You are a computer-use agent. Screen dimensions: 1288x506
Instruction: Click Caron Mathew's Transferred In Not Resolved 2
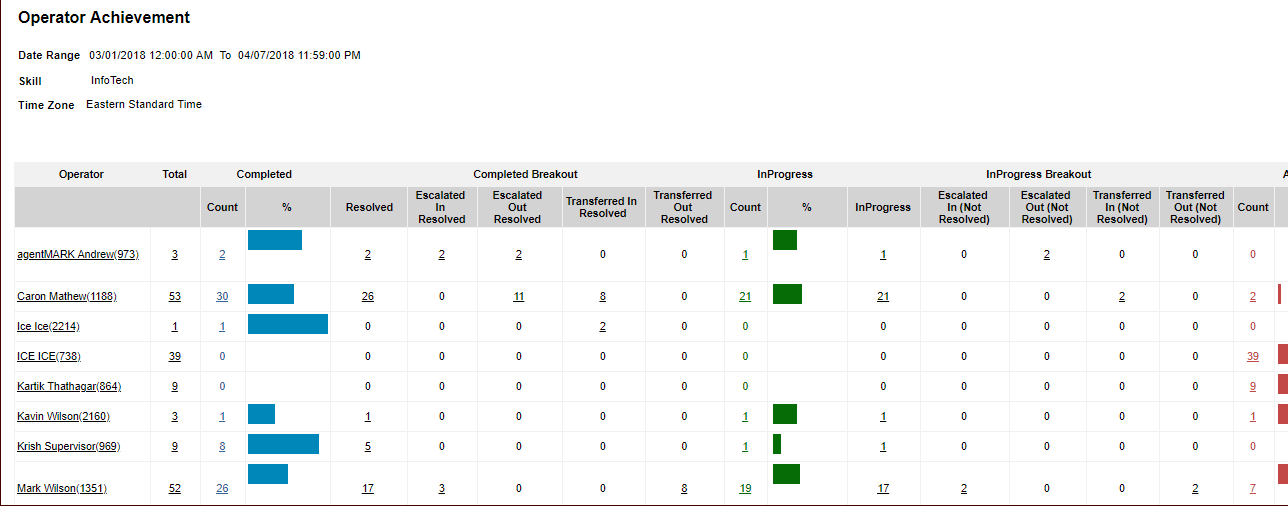1122,297
